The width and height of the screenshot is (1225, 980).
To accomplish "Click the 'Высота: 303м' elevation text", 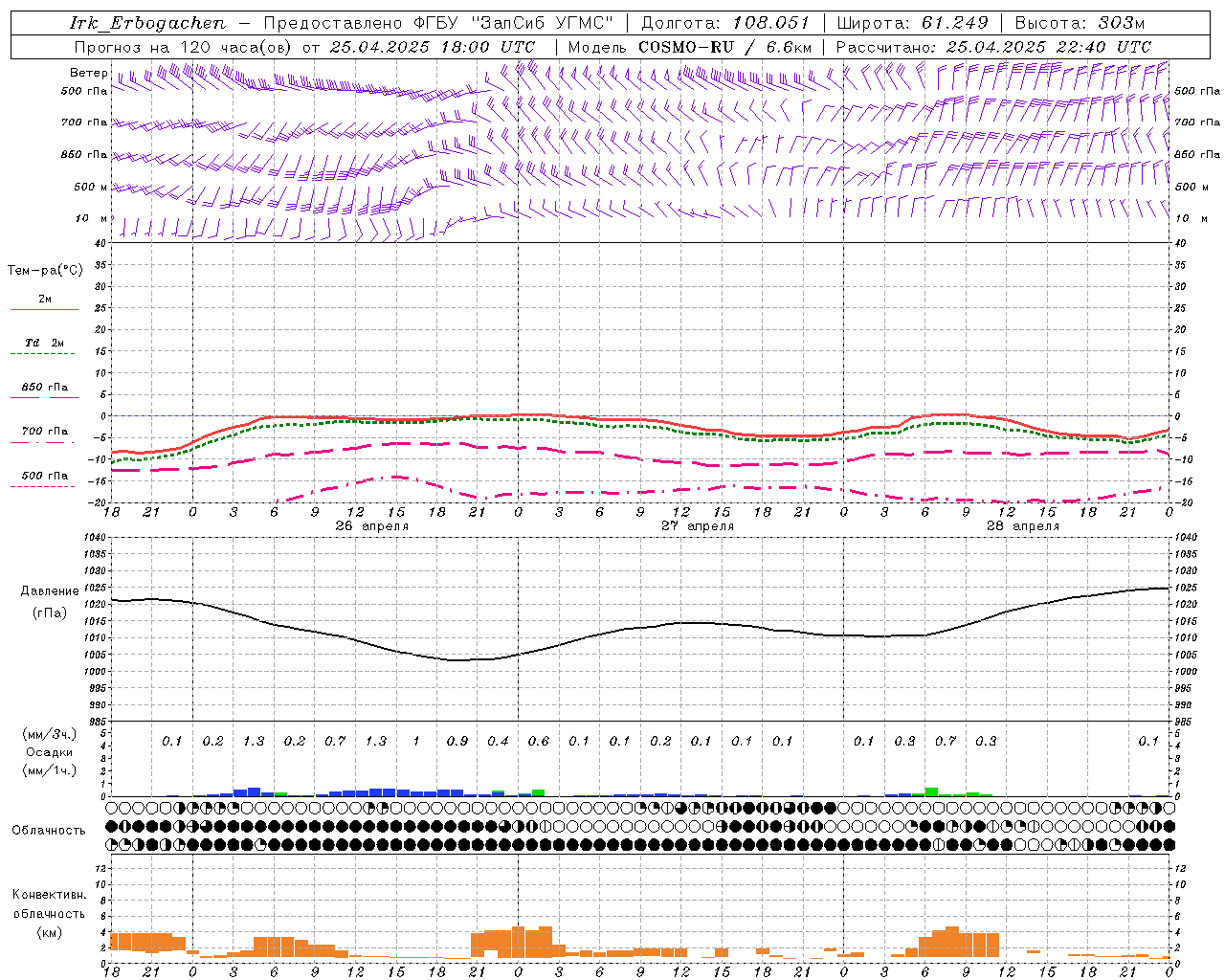I will tap(1080, 23).
